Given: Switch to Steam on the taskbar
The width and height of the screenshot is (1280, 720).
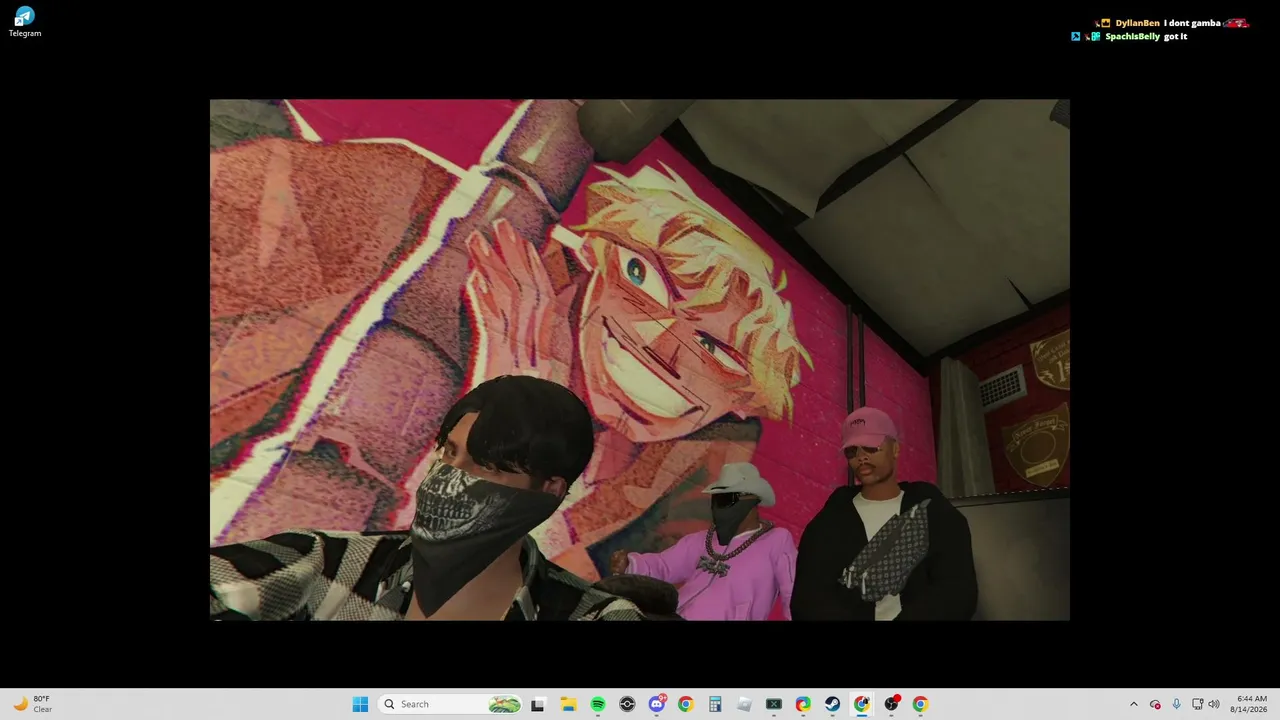Looking at the screenshot, I should coord(832,704).
